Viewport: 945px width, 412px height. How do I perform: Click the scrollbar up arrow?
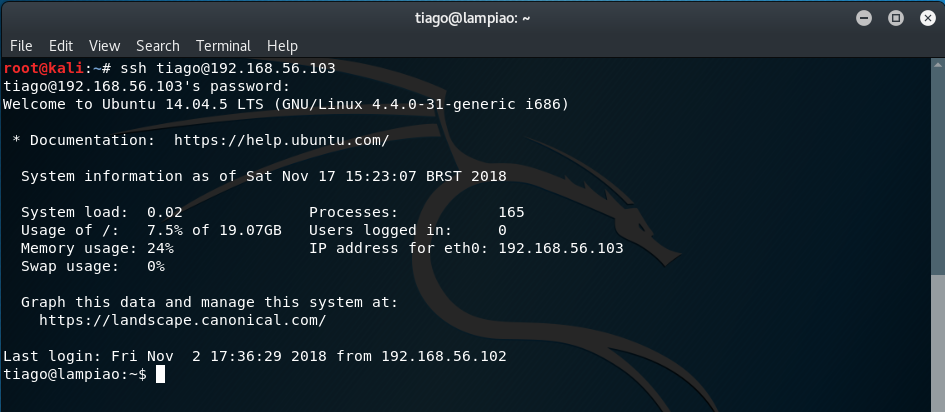click(938, 64)
